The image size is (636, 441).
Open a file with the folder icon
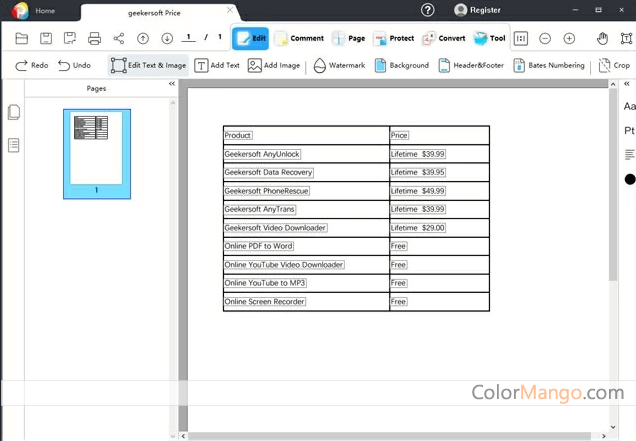coord(21,39)
